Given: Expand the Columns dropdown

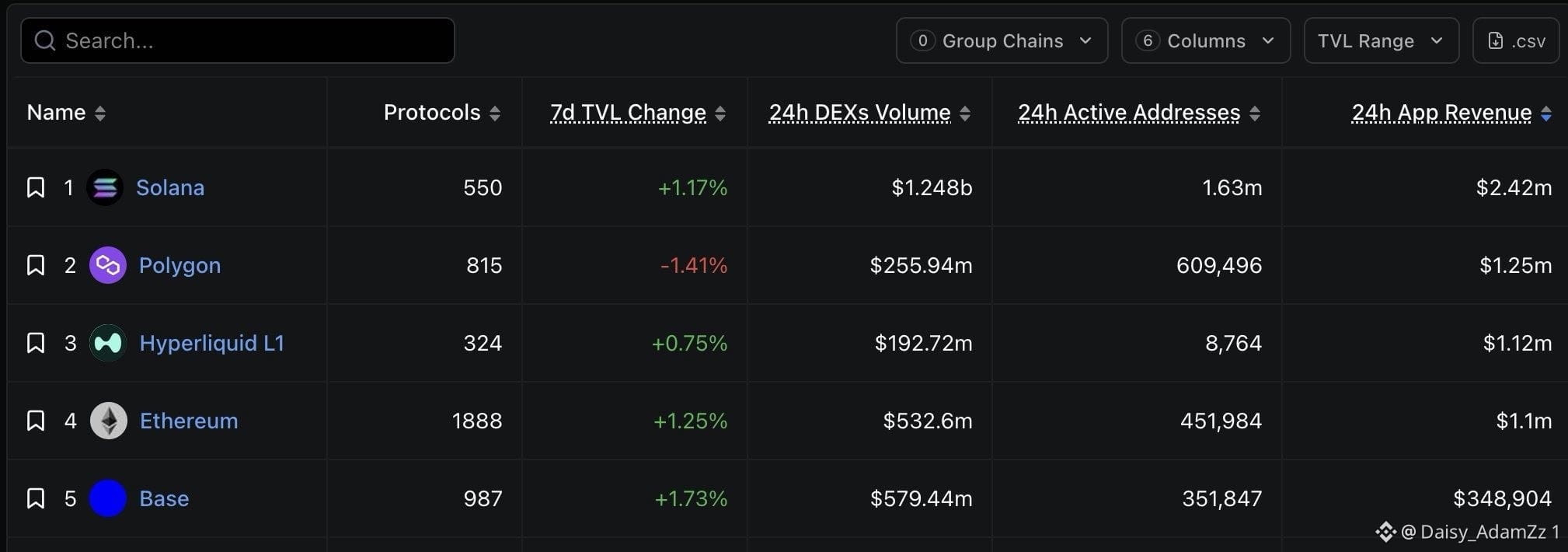Looking at the screenshot, I should tap(1206, 40).
